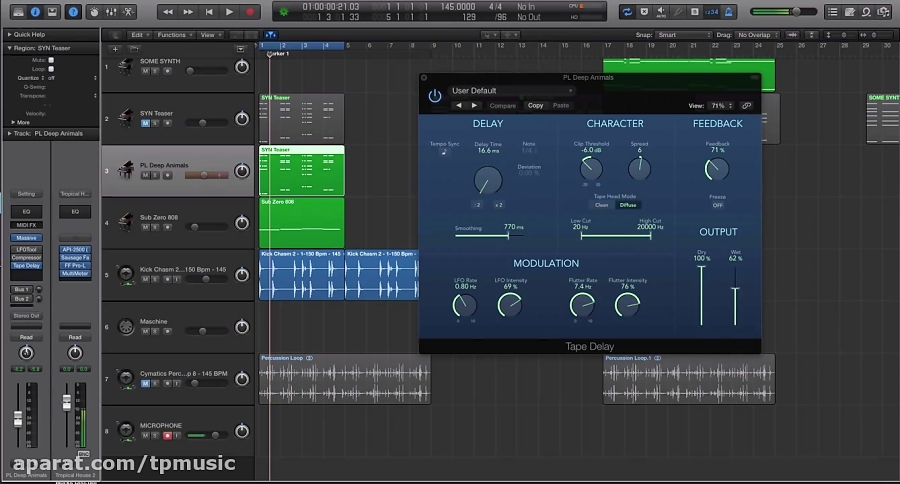This screenshot has width=900, height=484.
Task: Click Paste in Tape Delay window
Action: point(561,106)
